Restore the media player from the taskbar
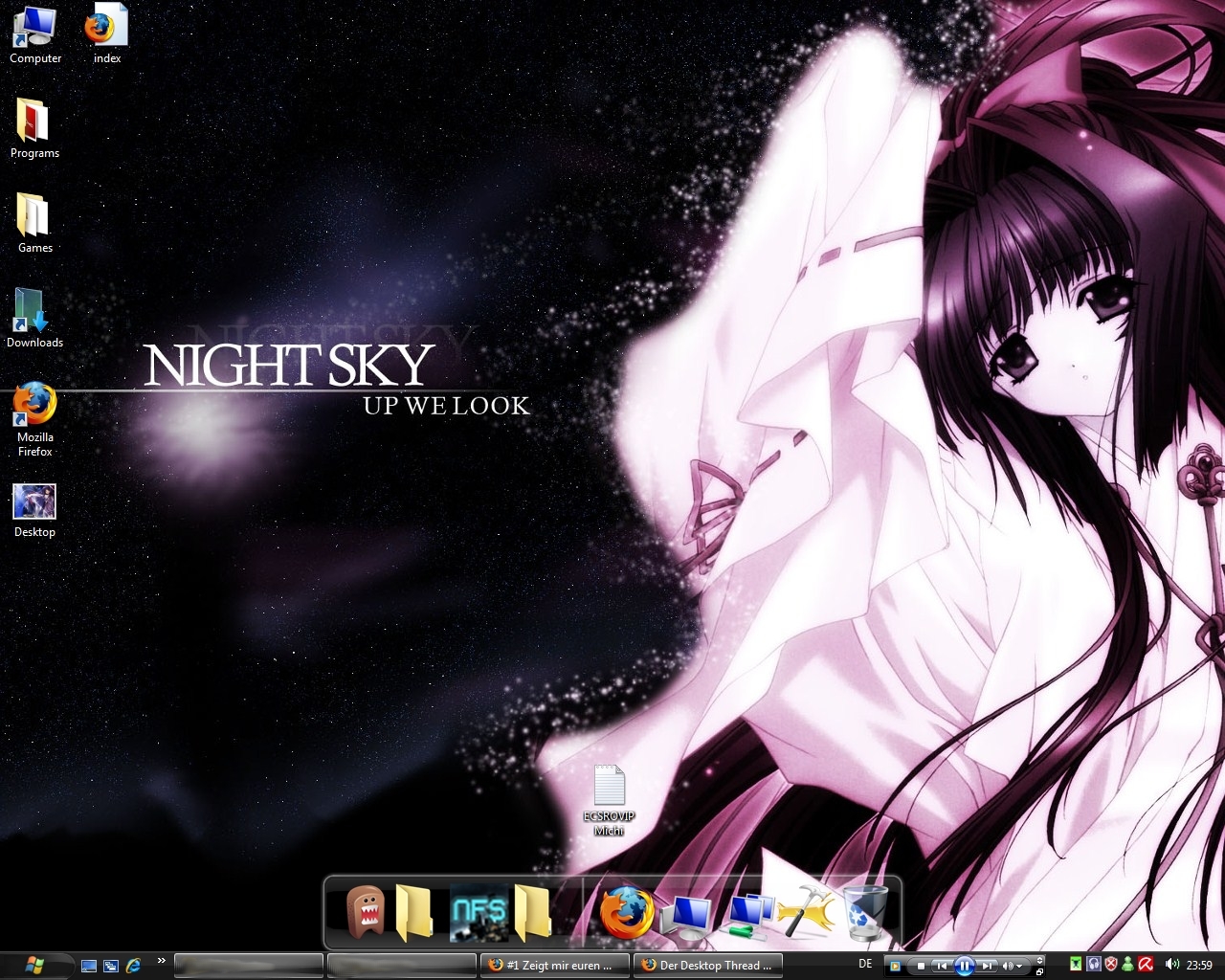This screenshot has height=980, width=1225. coord(1039,970)
